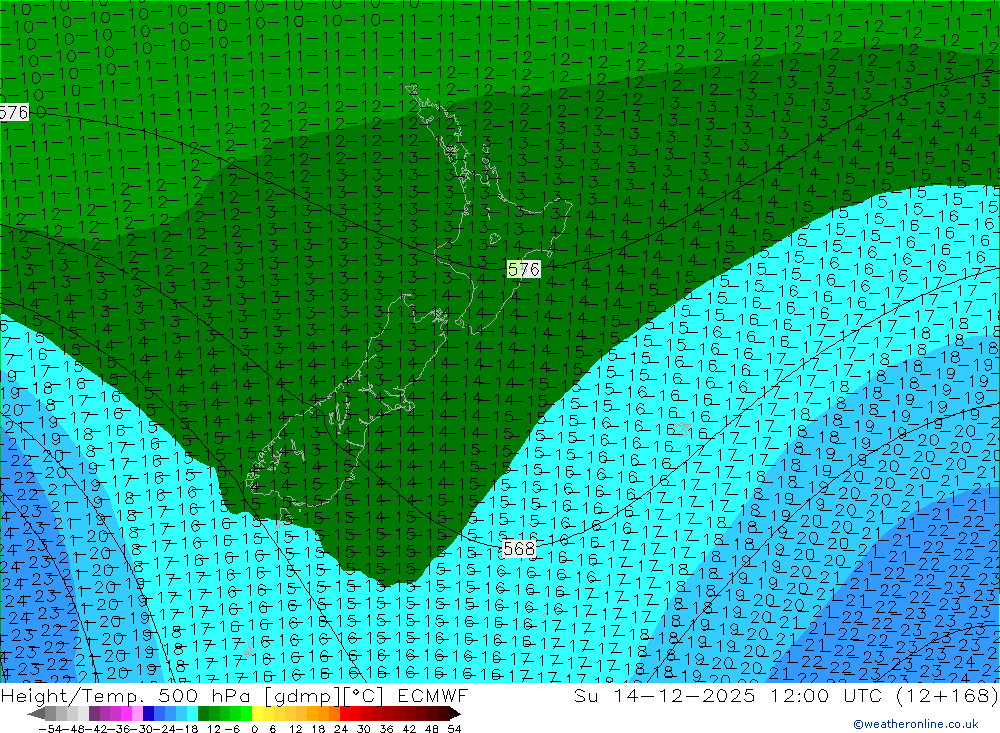The height and width of the screenshot is (733, 1000).
Task: Open the weatheronline.co.uk link
Action: click(x=921, y=725)
